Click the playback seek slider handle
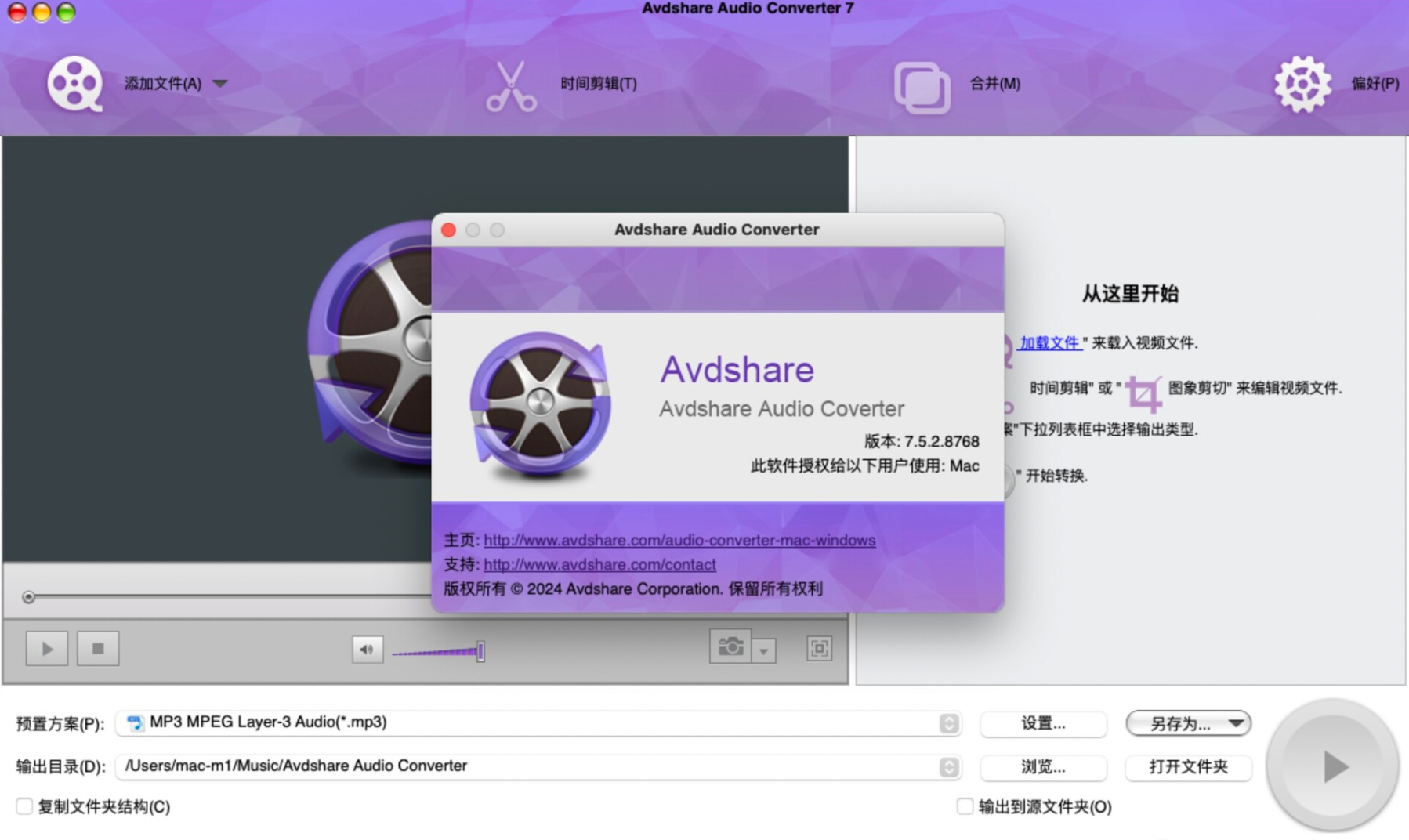1409x840 pixels. pyautogui.click(x=29, y=597)
